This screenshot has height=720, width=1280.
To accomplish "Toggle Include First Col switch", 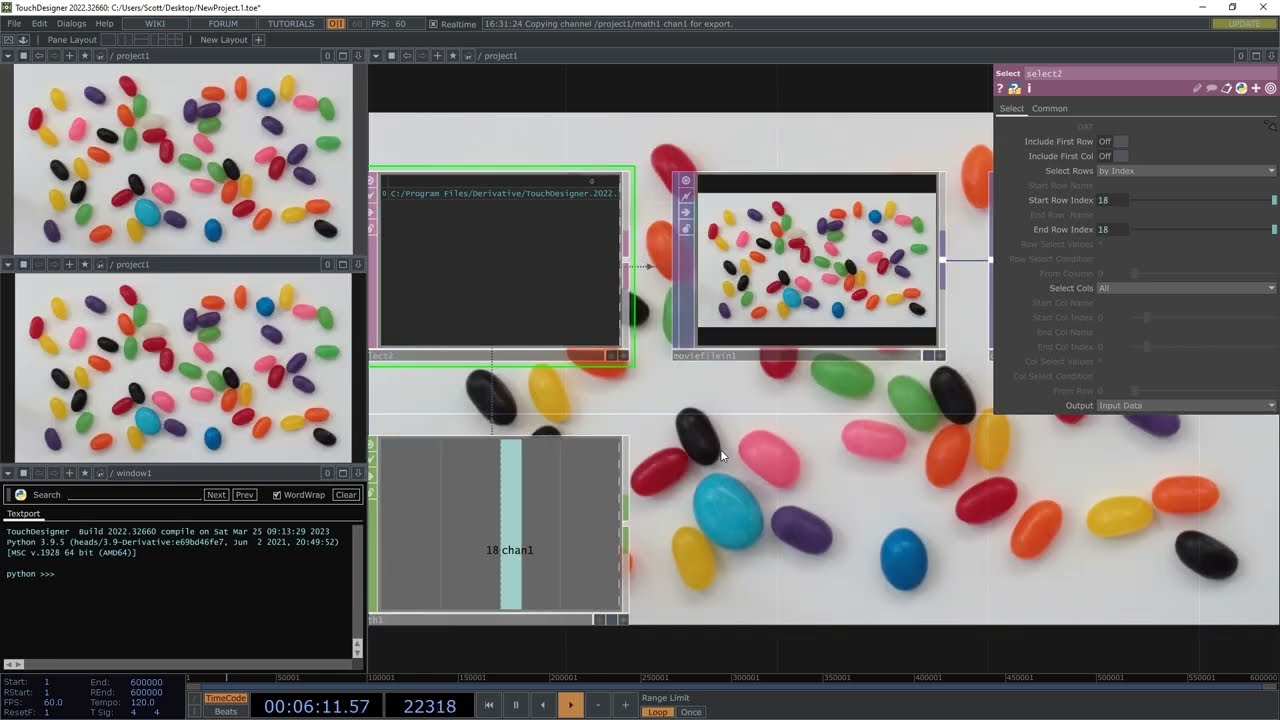I will [x=1113, y=156].
